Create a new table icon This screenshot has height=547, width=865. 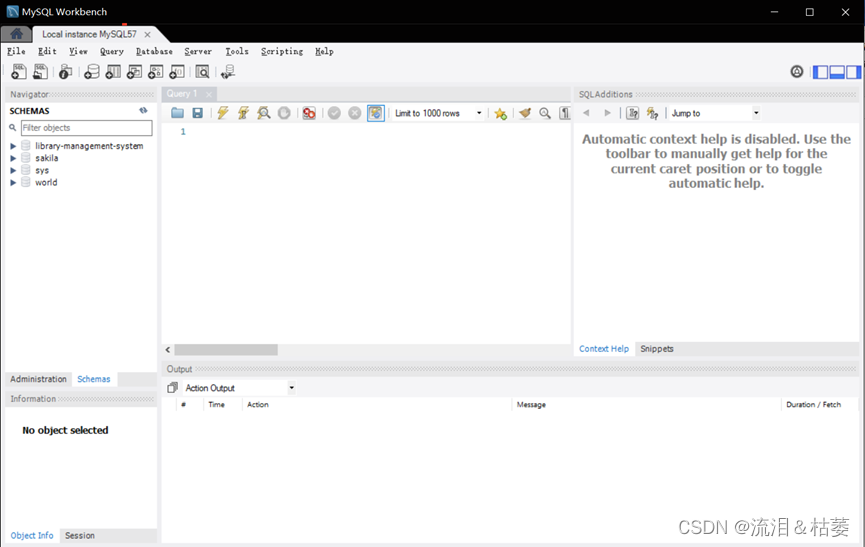(113, 72)
